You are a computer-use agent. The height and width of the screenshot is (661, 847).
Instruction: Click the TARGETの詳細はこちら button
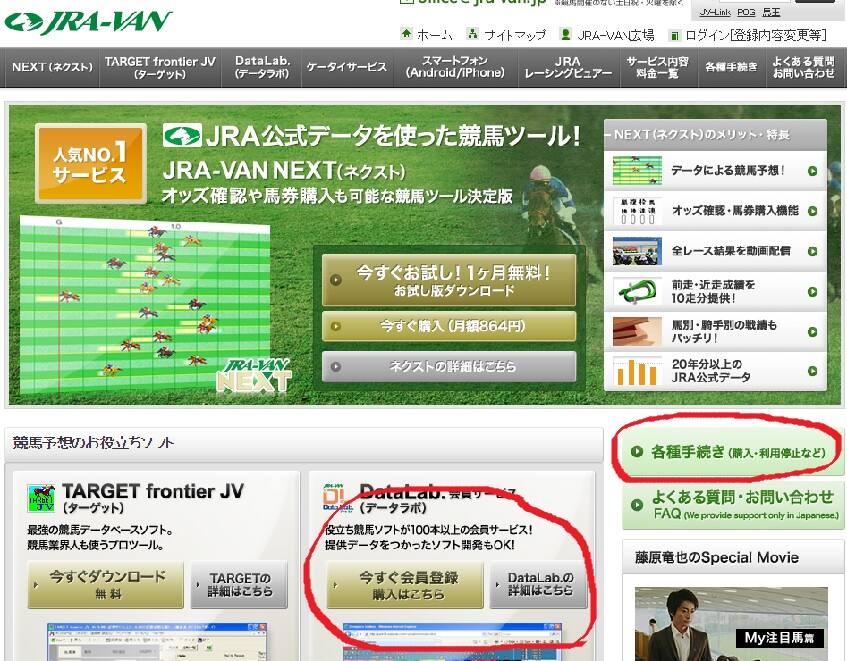coord(239,585)
